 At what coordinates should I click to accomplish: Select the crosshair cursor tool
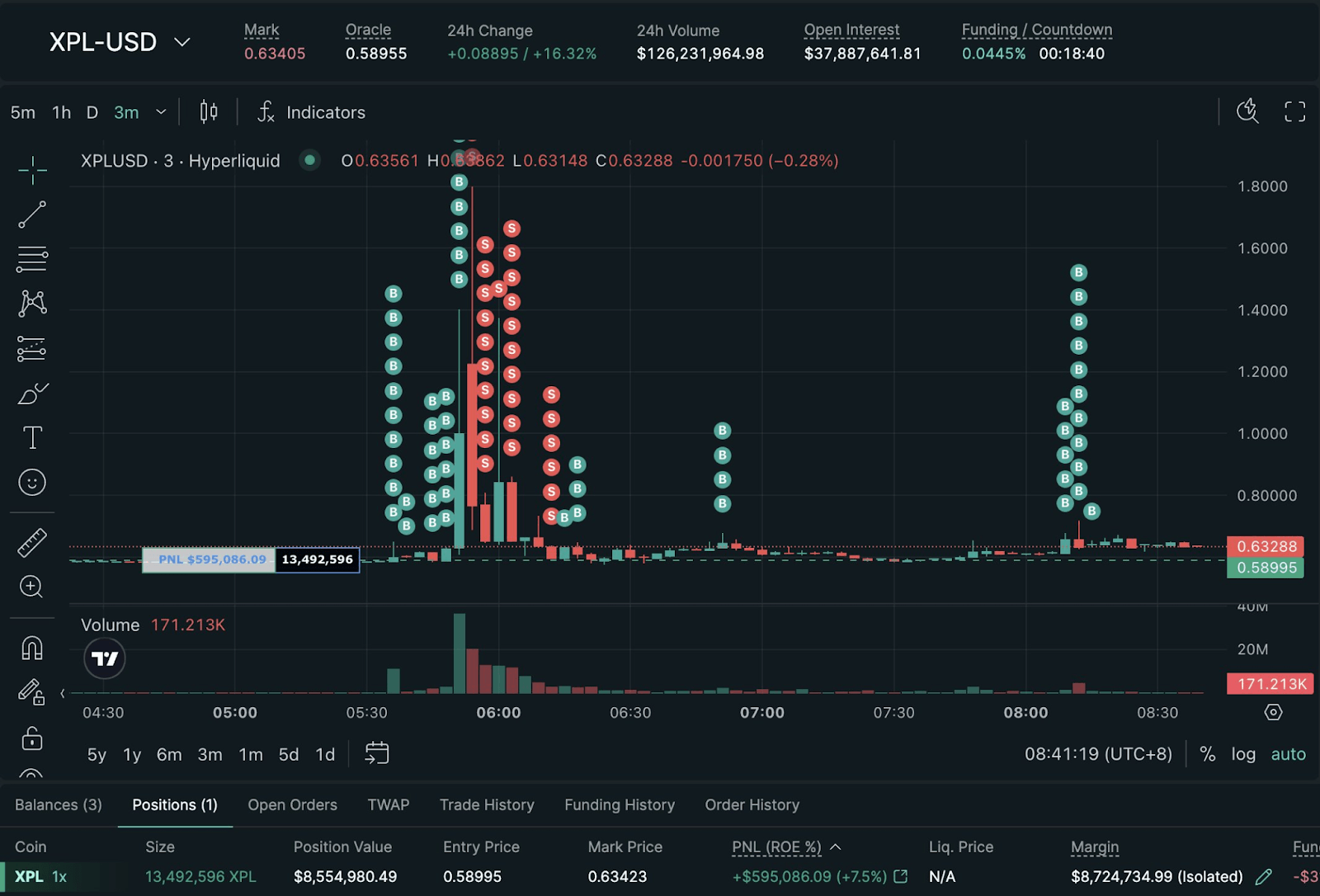pyautogui.click(x=32, y=170)
